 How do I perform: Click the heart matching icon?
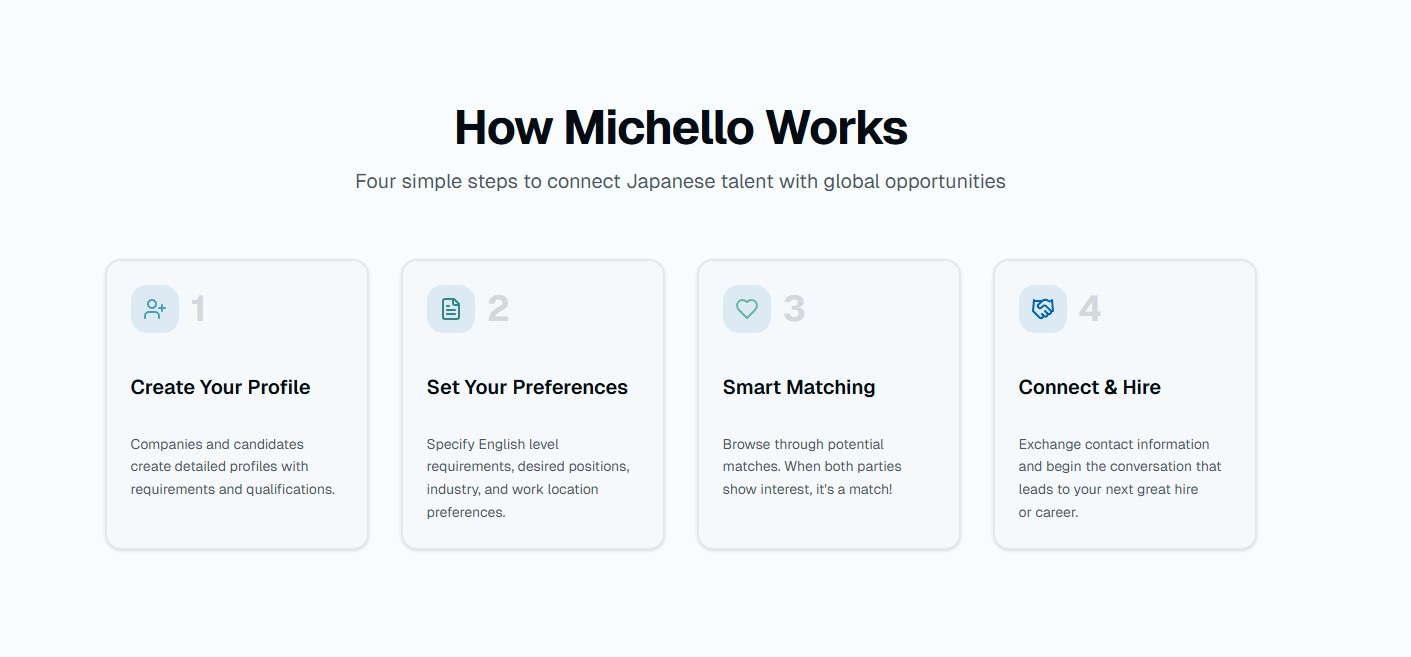click(x=747, y=309)
